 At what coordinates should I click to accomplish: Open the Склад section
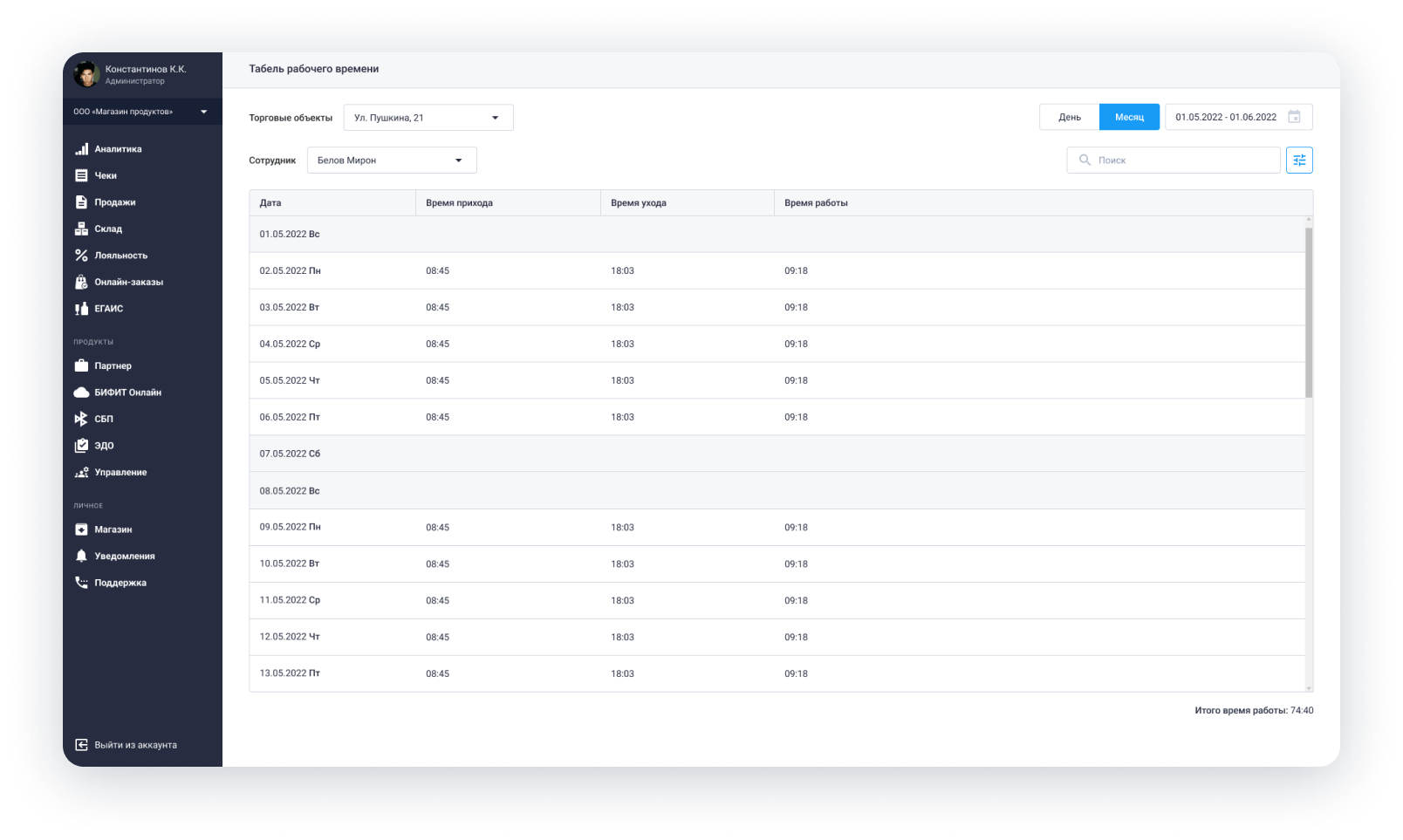tap(108, 229)
